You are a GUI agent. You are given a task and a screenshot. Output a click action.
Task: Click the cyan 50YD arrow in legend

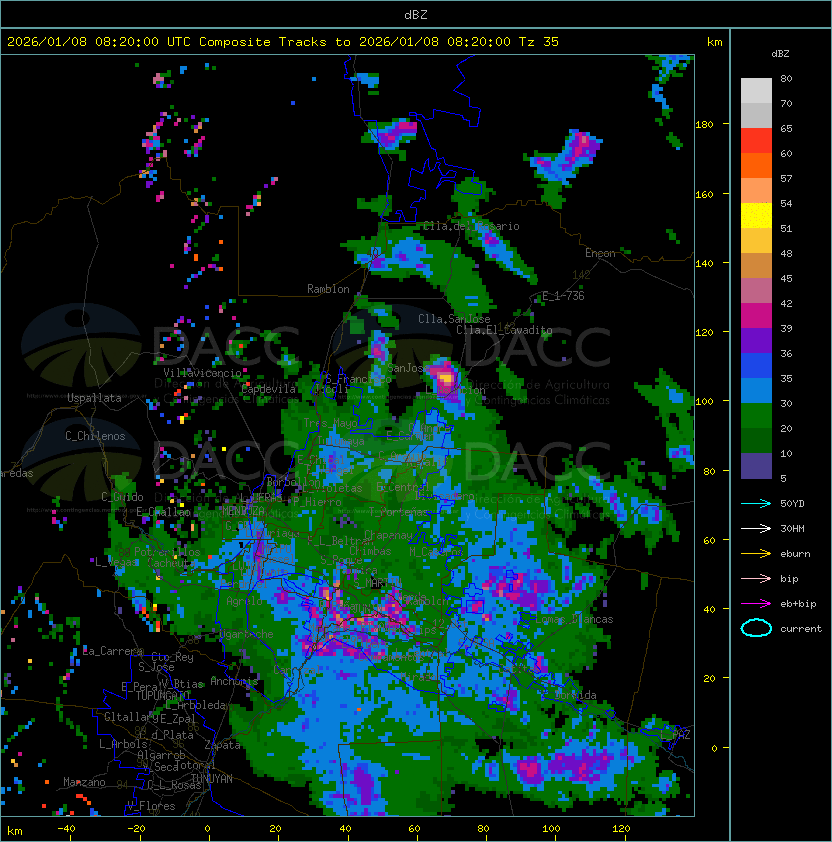pos(756,504)
